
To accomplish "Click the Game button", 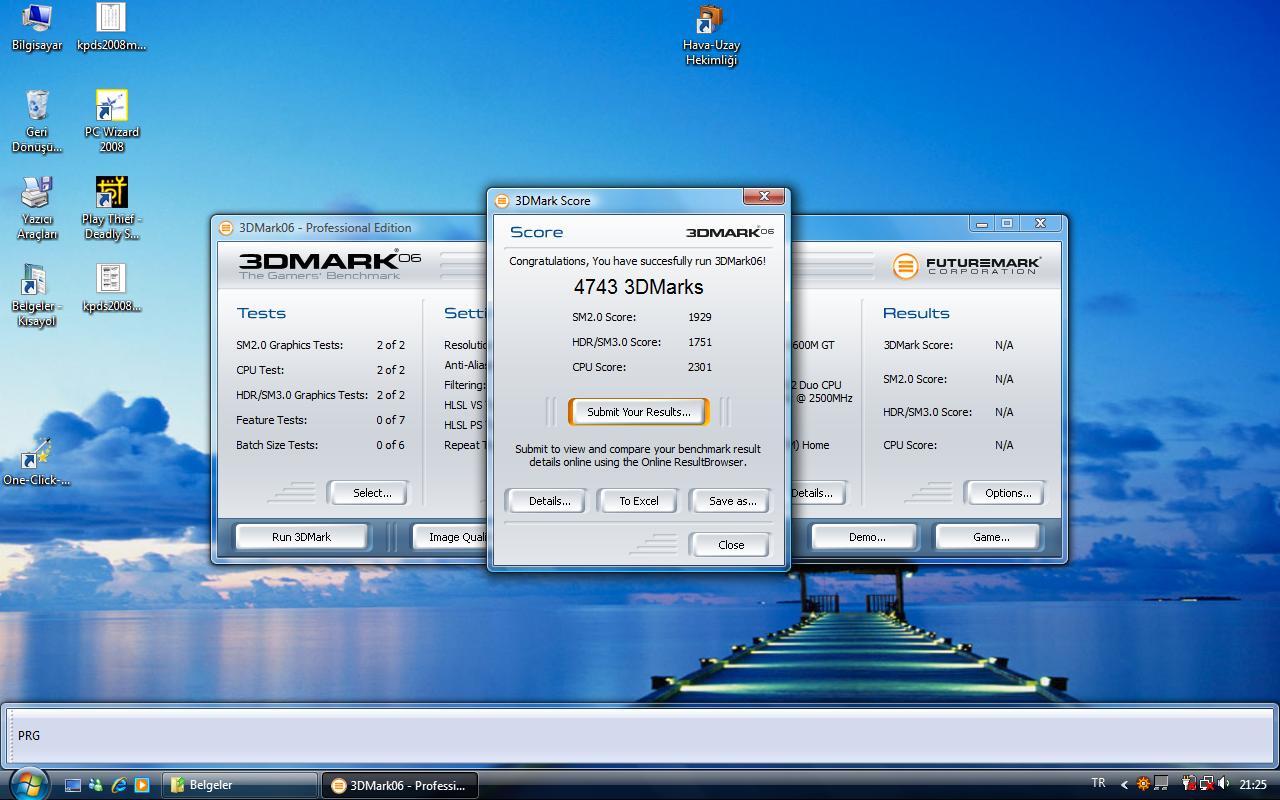I will tap(991, 537).
